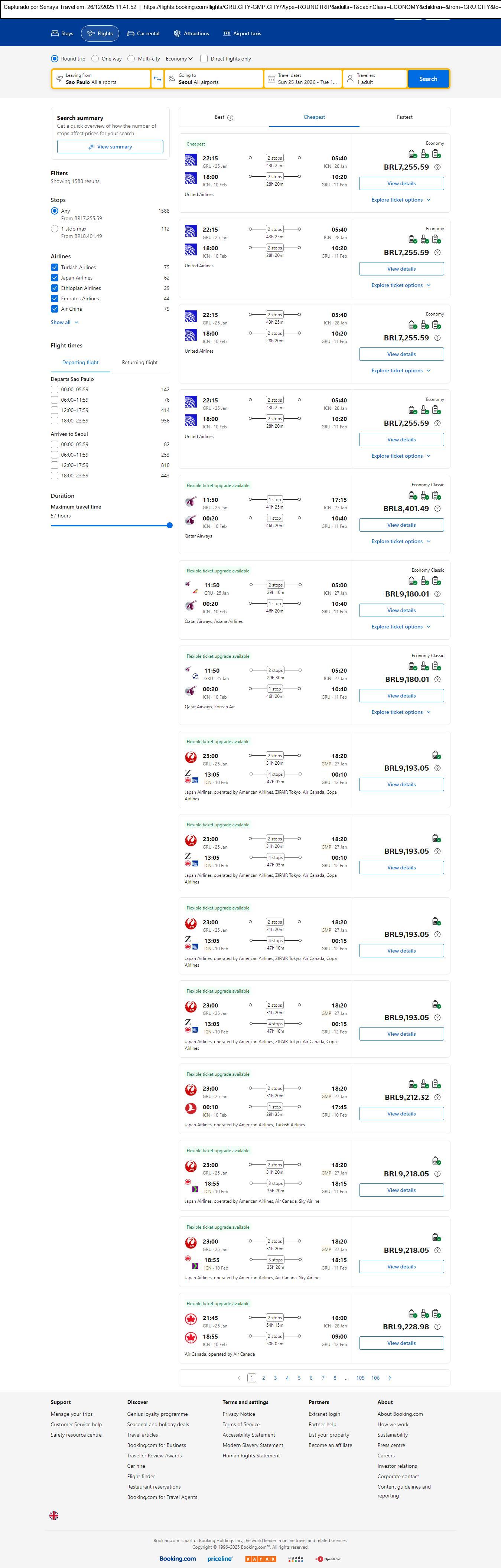Expand Explore ticket options on the first result

pyautogui.click(x=401, y=200)
